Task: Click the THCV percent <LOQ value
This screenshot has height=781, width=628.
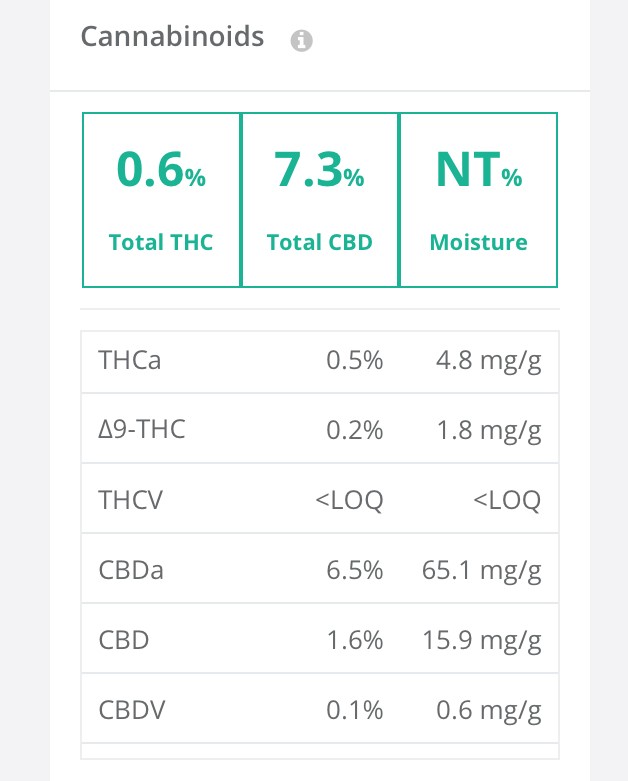Action: 349,500
